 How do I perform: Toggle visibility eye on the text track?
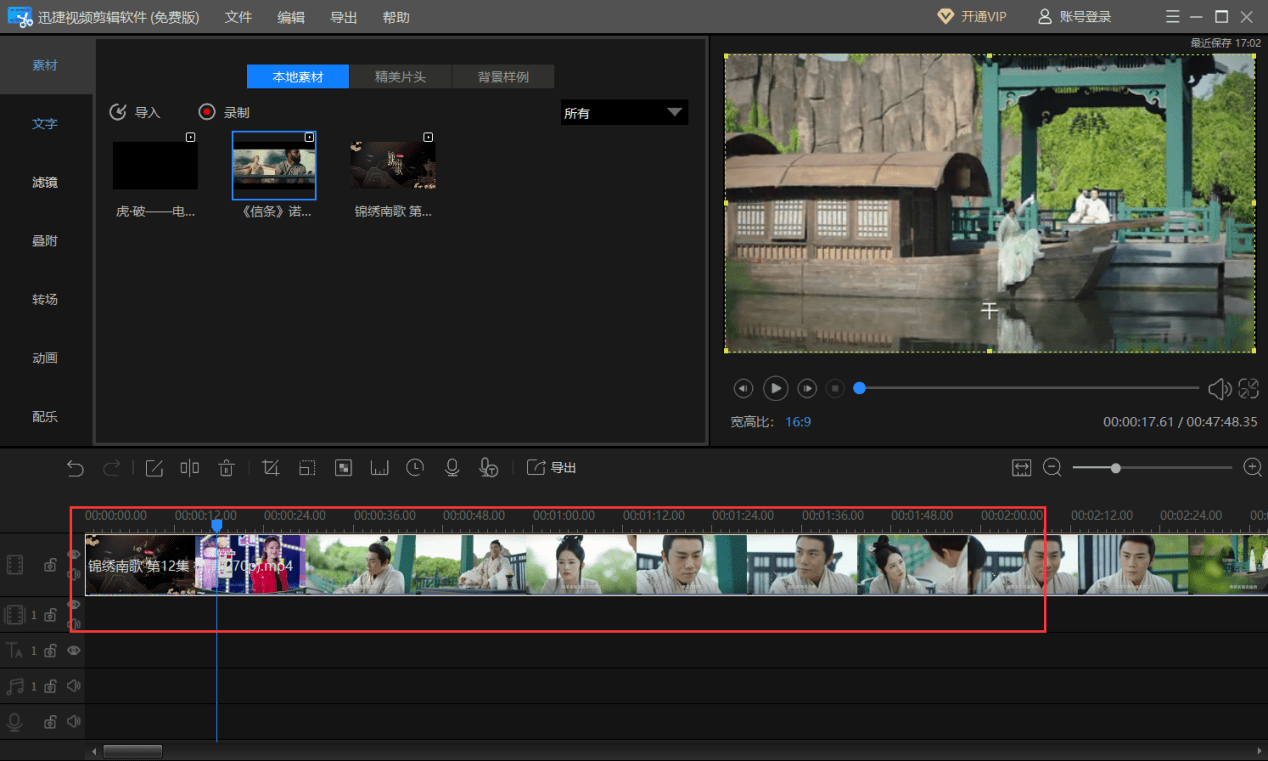[x=74, y=651]
